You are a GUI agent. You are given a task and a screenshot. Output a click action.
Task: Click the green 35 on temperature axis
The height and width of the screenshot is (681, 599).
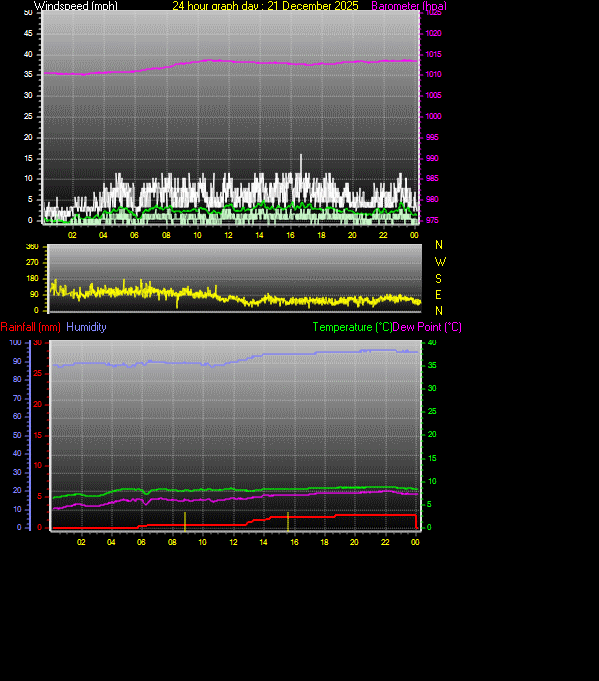point(432,365)
